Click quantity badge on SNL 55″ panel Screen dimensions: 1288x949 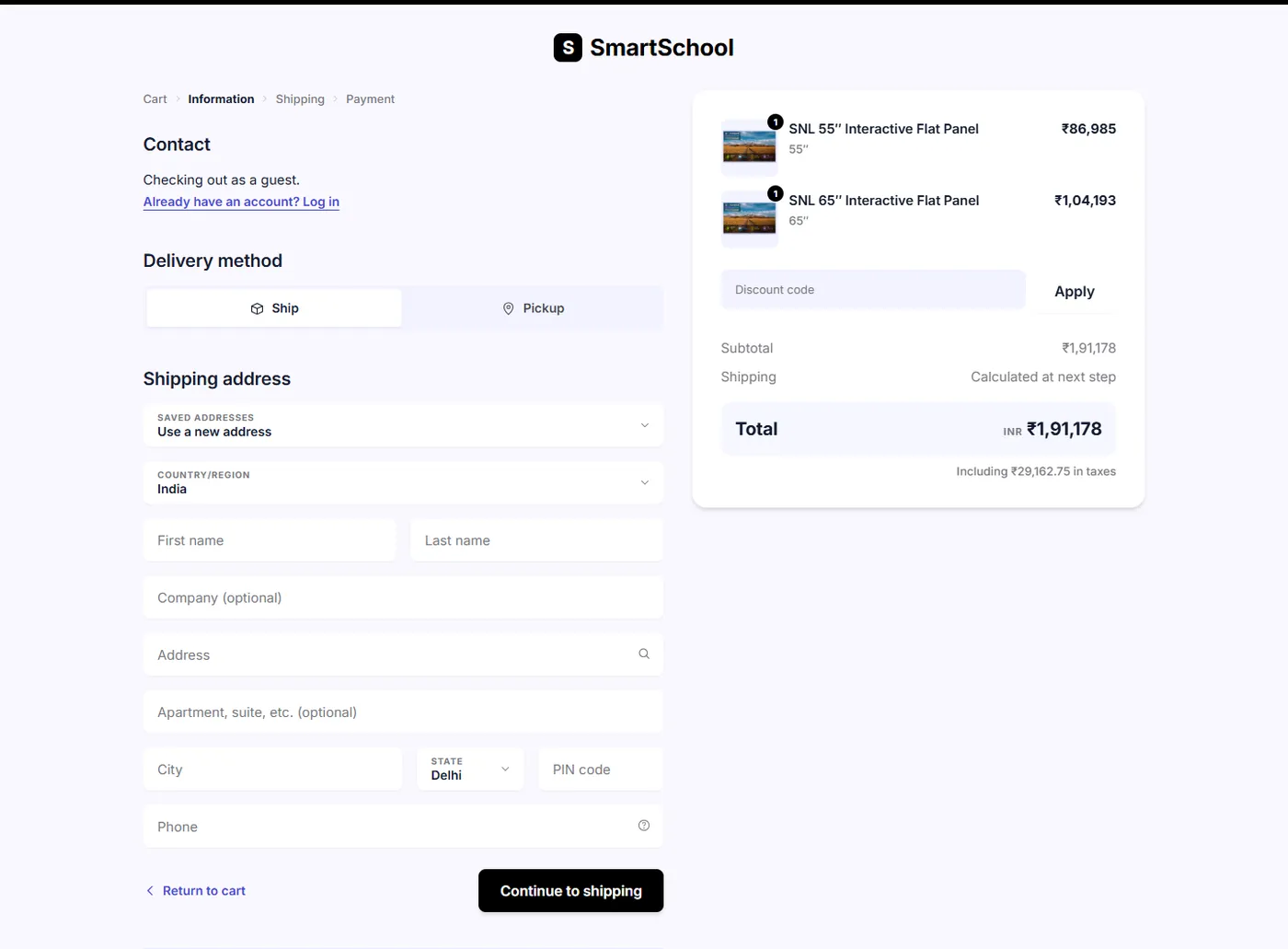(x=776, y=122)
